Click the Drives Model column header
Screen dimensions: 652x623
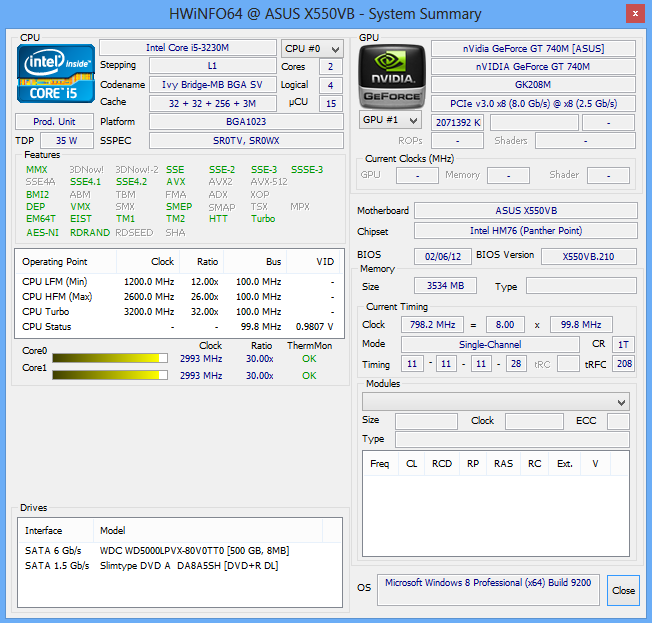(207, 530)
